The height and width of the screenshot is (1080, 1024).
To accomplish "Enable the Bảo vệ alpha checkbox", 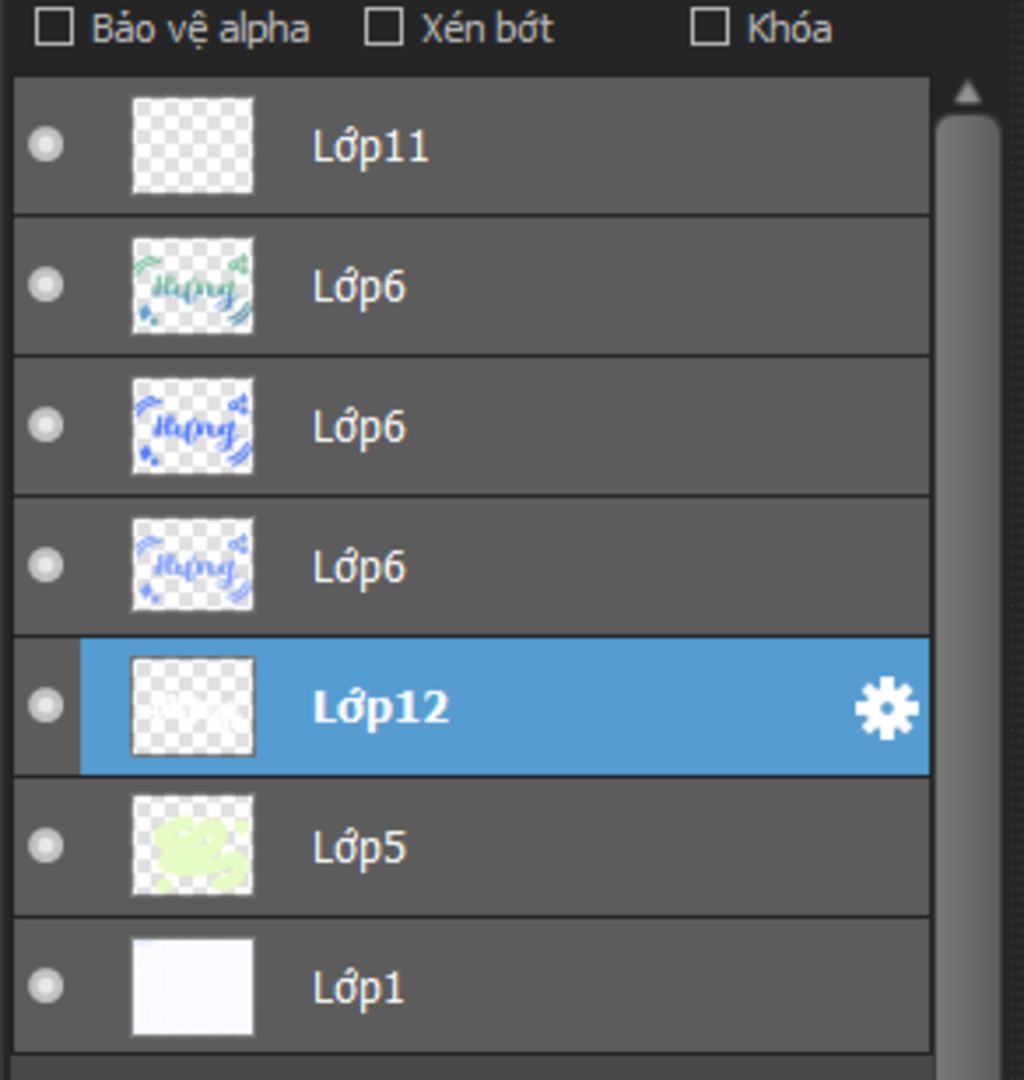I will click(54, 28).
